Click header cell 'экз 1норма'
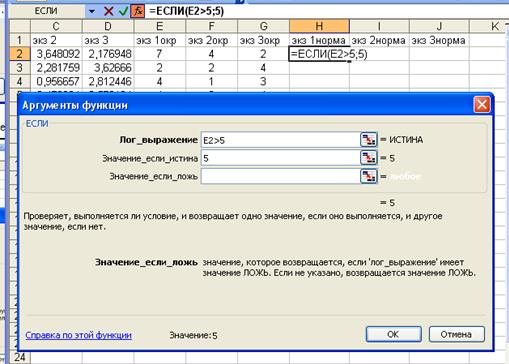Viewport: 509px width, 364px height. 319,40
